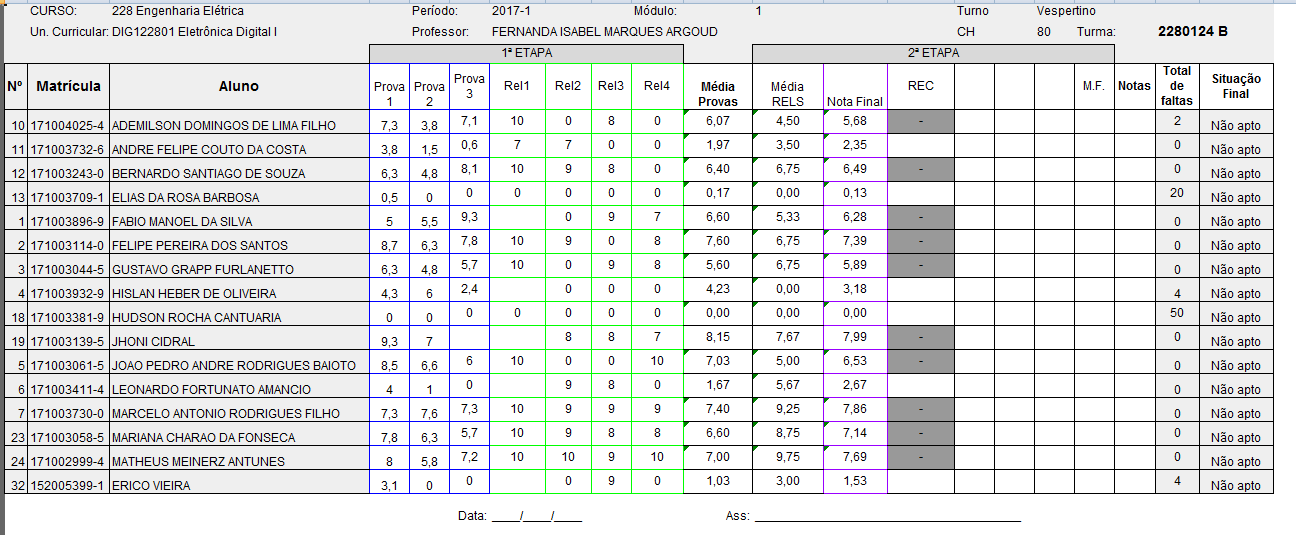This screenshot has height=535, width=1296.
Task: Click the gray REC cell for ADEMILSON
Action: point(920,122)
